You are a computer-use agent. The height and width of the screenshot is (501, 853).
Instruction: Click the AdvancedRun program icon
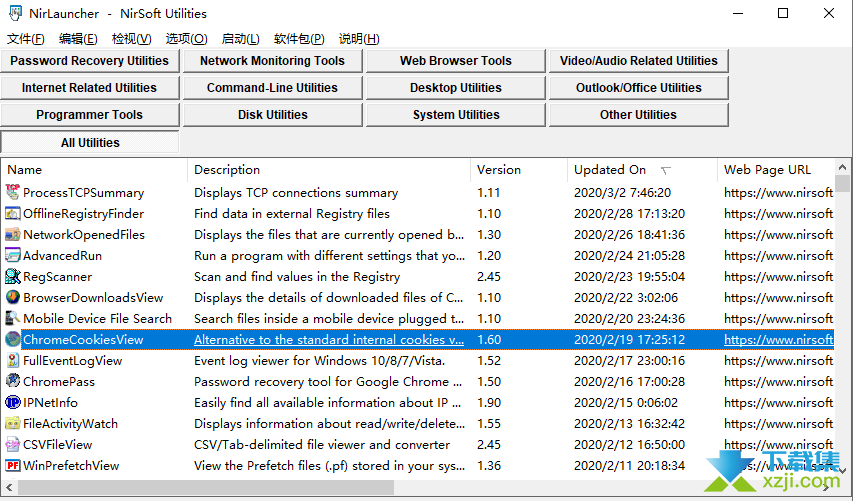click(x=13, y=256)
